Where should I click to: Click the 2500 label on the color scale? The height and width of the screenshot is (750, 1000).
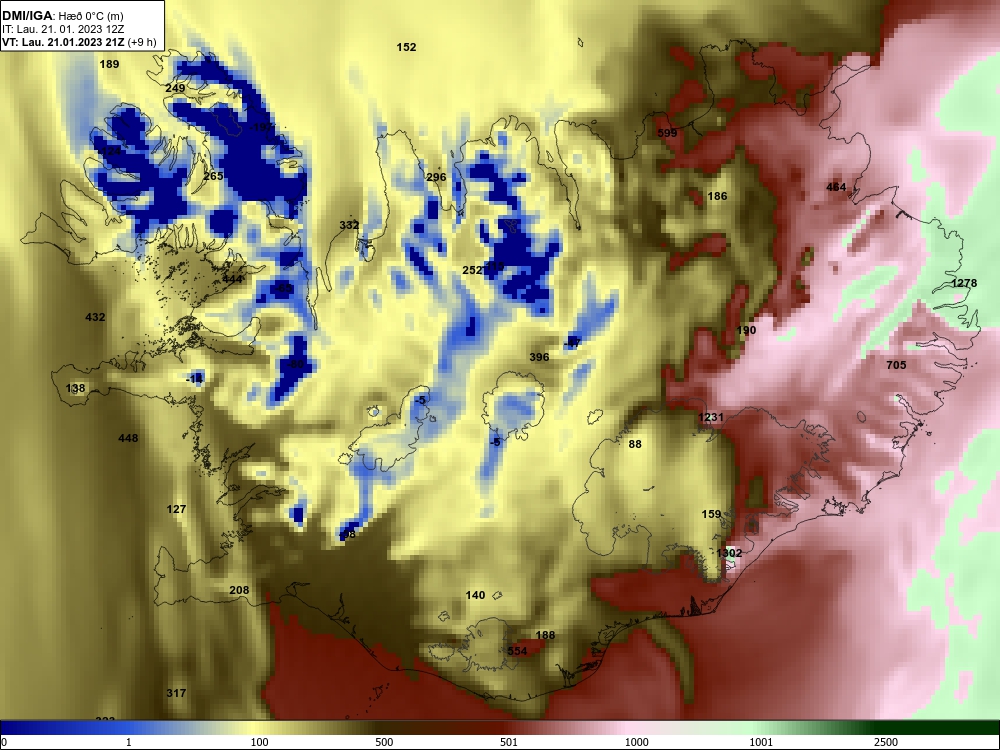(x=886, y=742)
